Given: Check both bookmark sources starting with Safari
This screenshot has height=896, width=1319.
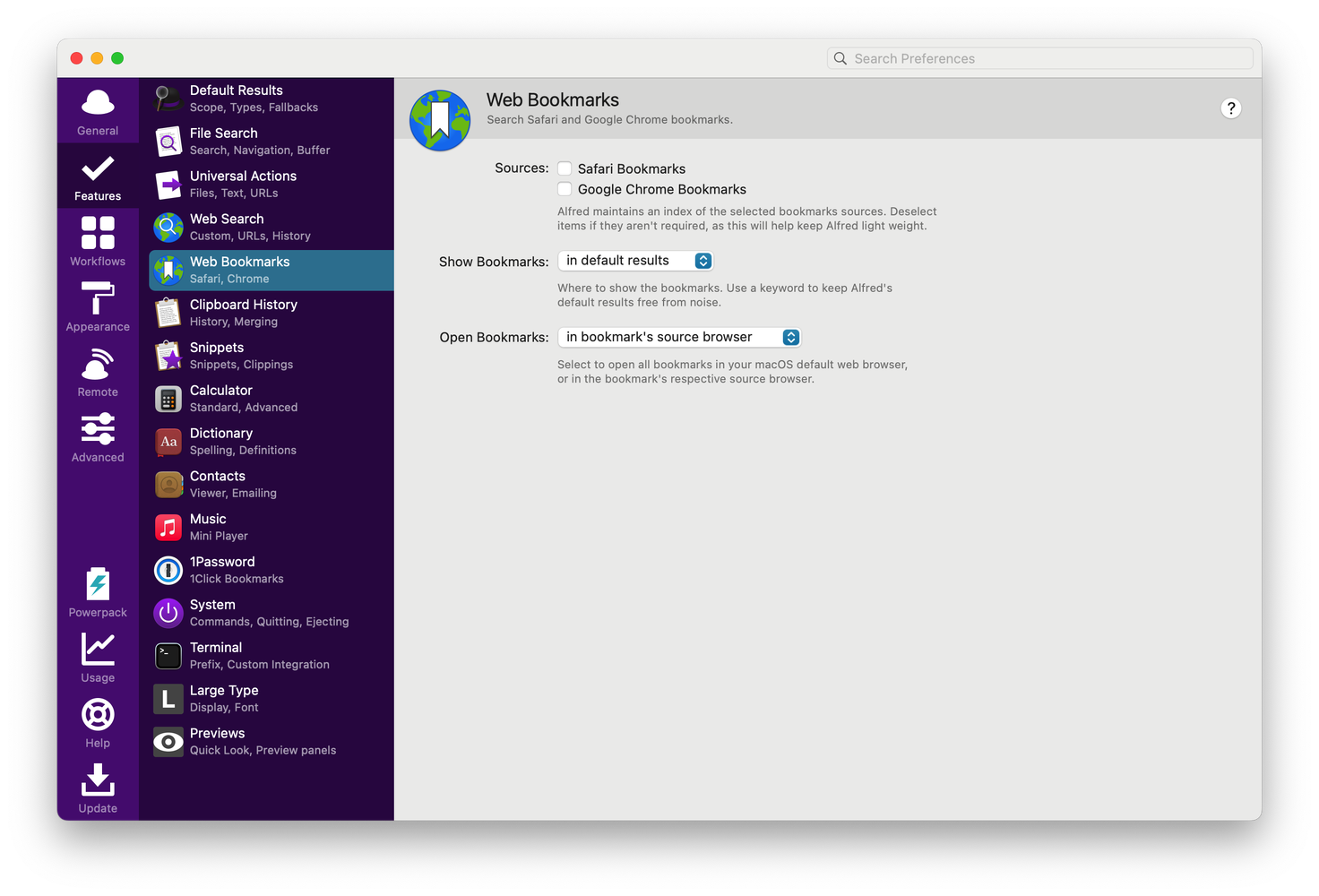Looking at the screenshot, I should coord(565,168).
